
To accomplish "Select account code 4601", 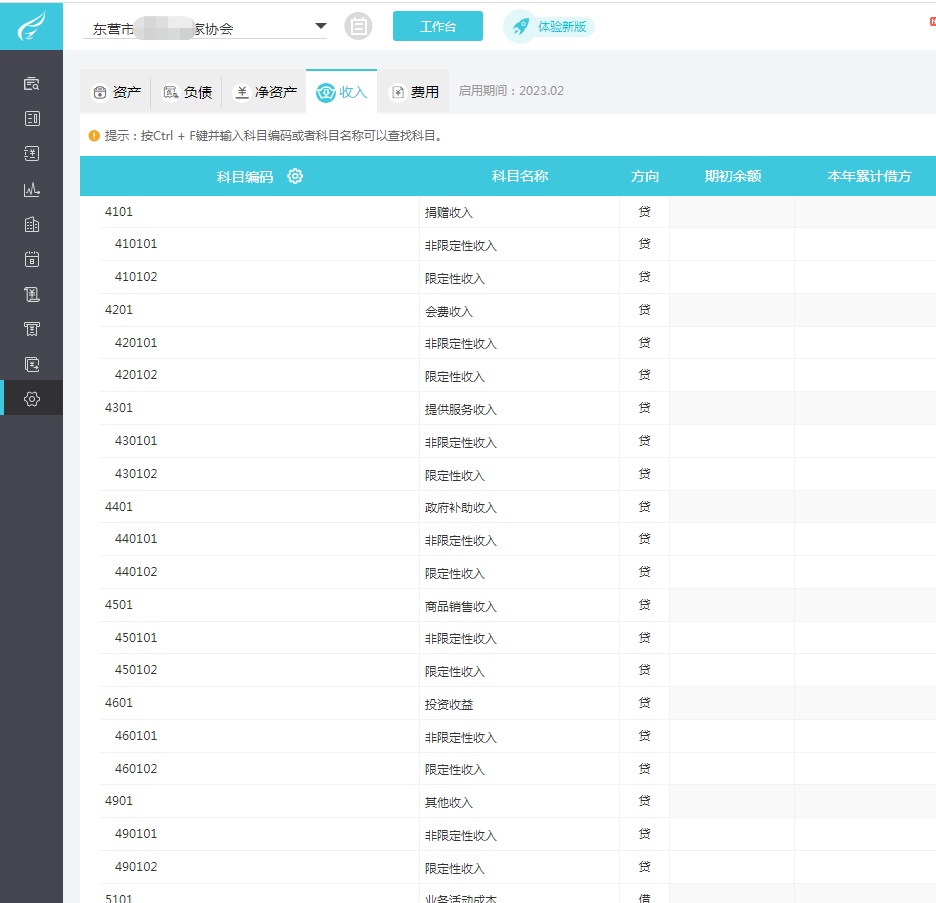I will tap(119, 703).
